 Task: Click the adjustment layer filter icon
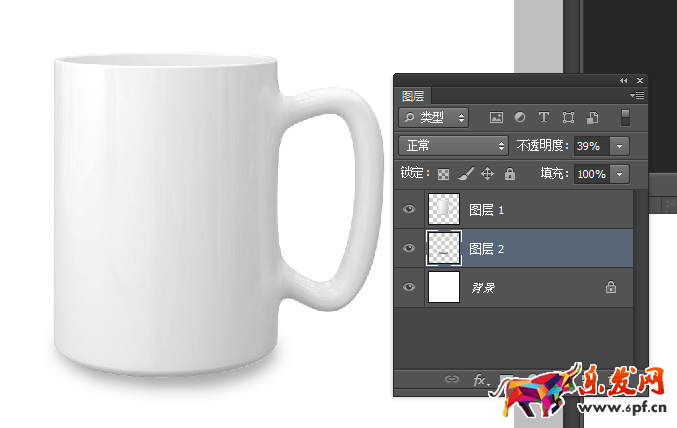click(x=520, y=118)
